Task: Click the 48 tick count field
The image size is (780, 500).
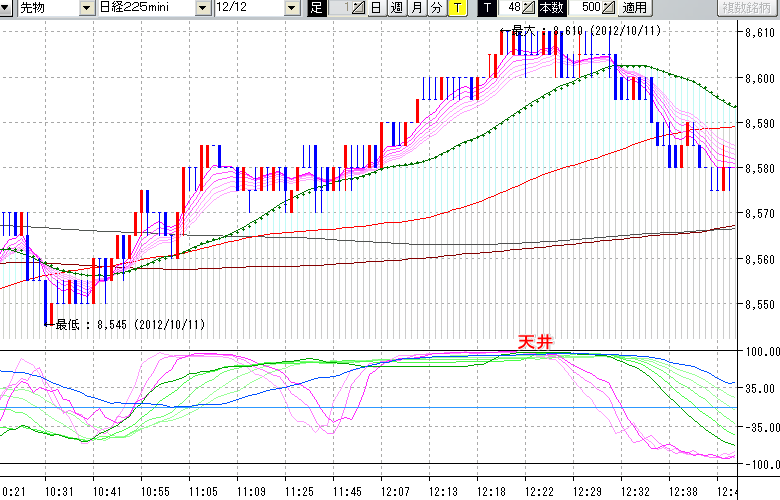Action: coord(512,8)
